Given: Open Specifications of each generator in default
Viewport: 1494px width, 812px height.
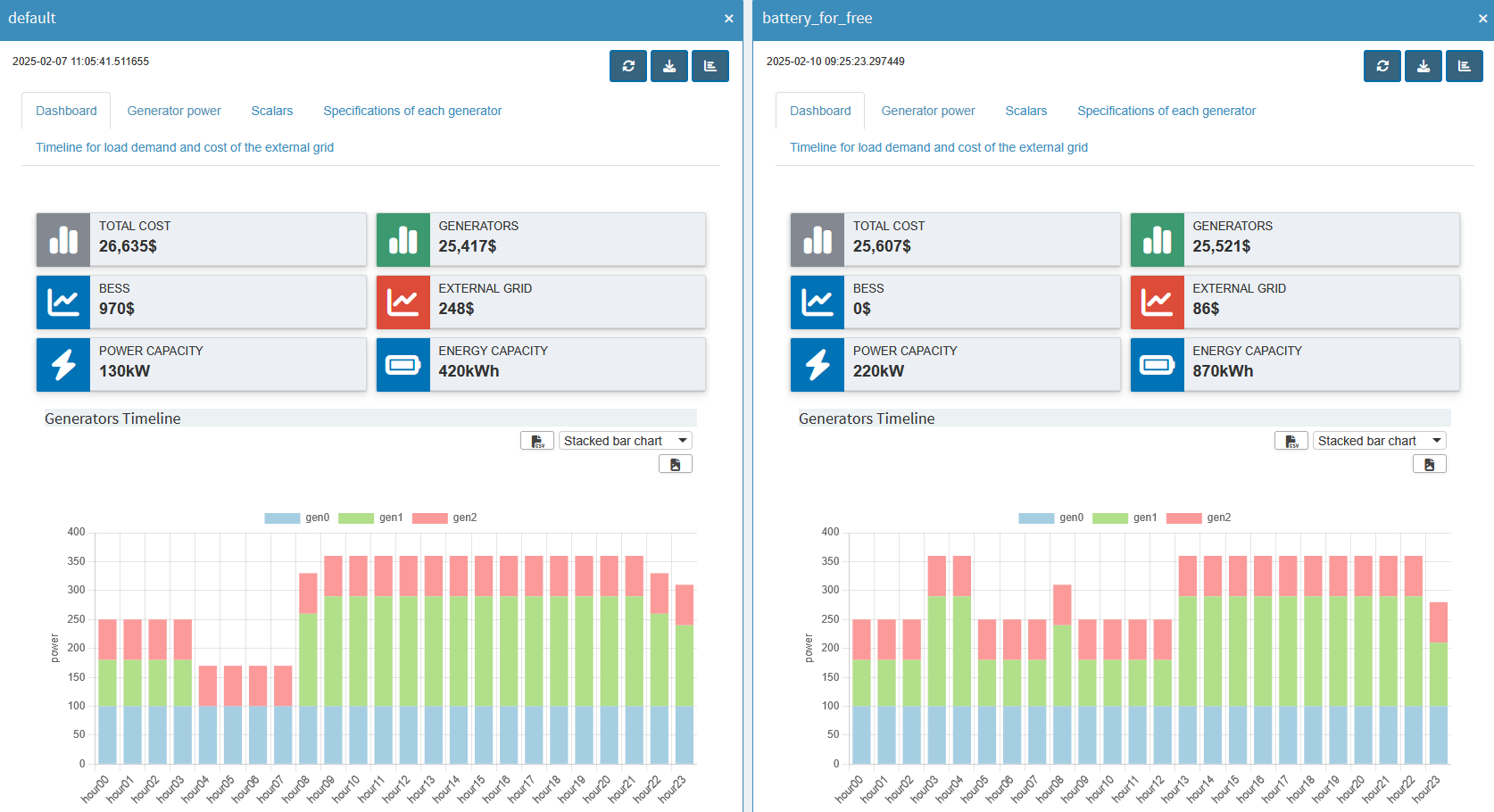Looking at the screenshot, I should coord(411,110).
